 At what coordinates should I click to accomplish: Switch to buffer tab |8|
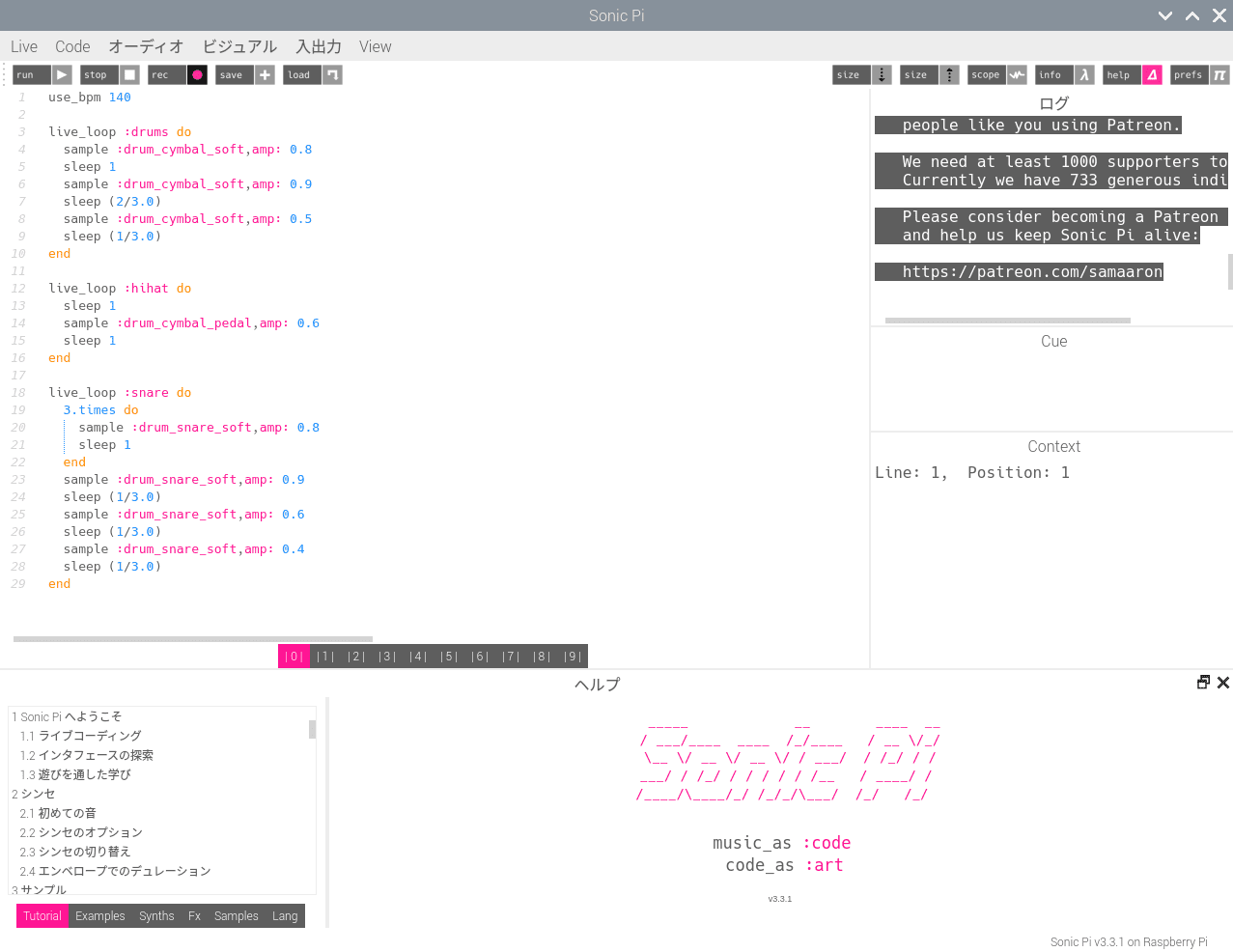tap(542, 657)
